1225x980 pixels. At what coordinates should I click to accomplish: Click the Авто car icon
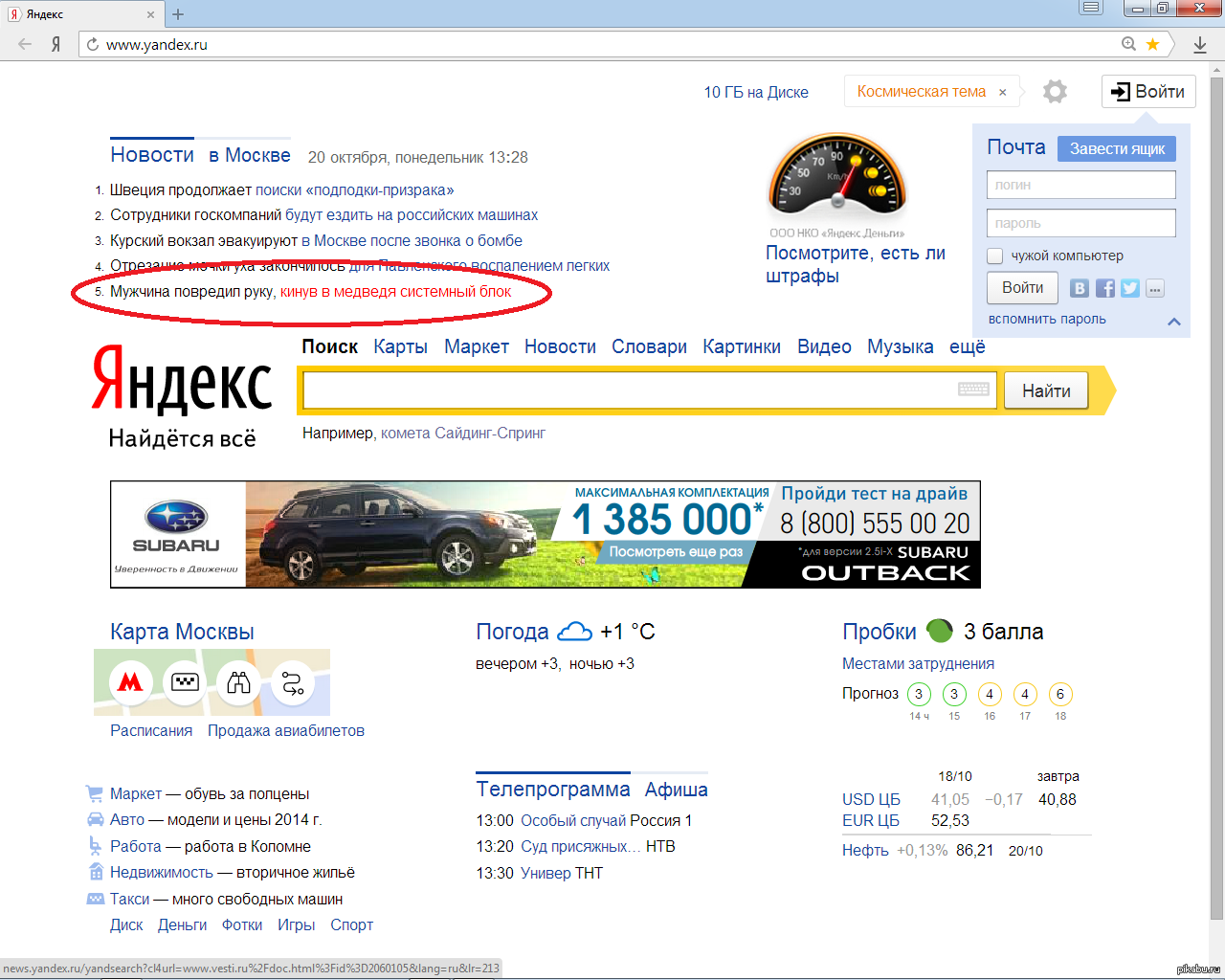95,819
